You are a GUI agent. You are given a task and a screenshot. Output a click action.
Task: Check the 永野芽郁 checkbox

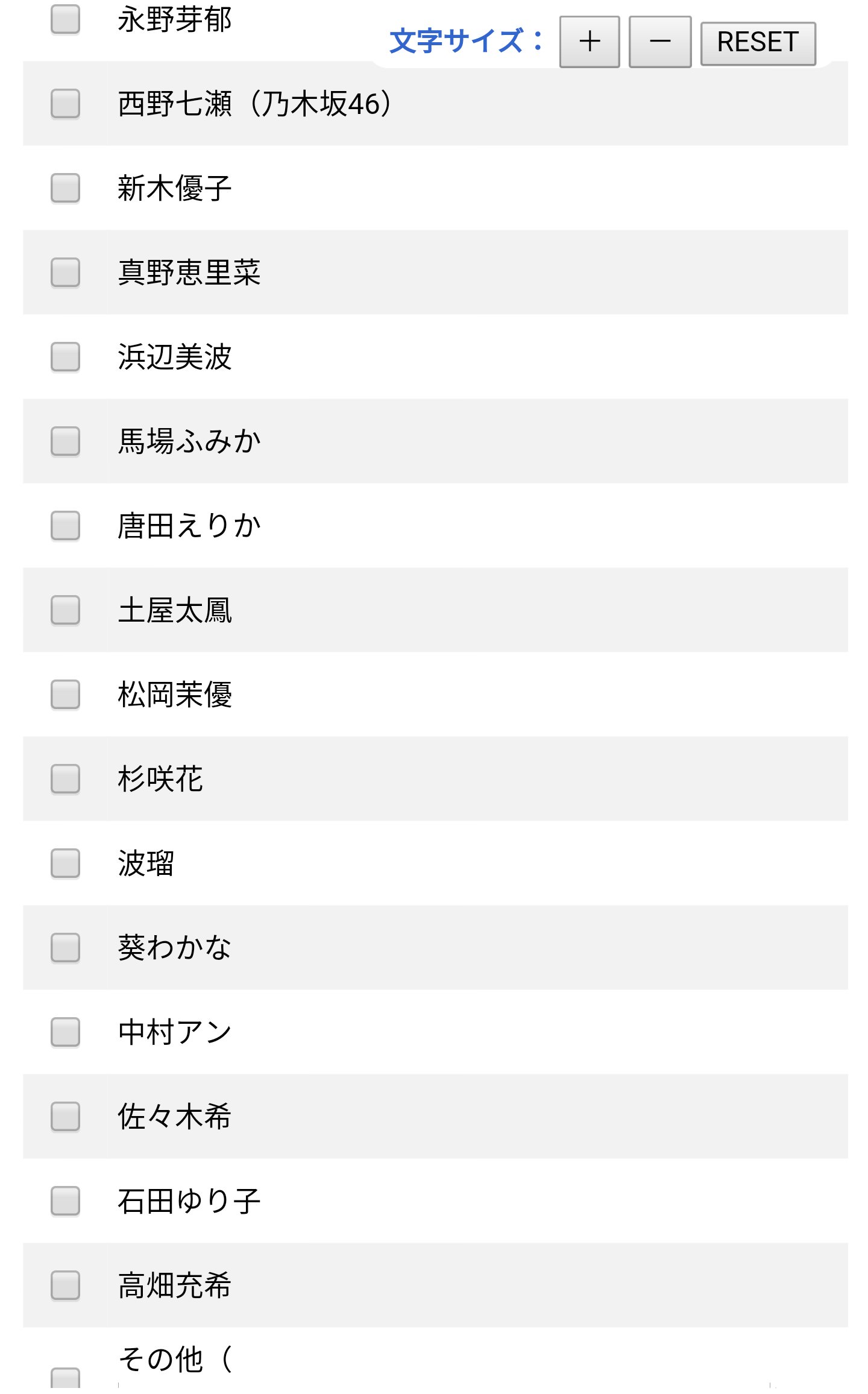[x=66, y=19]
